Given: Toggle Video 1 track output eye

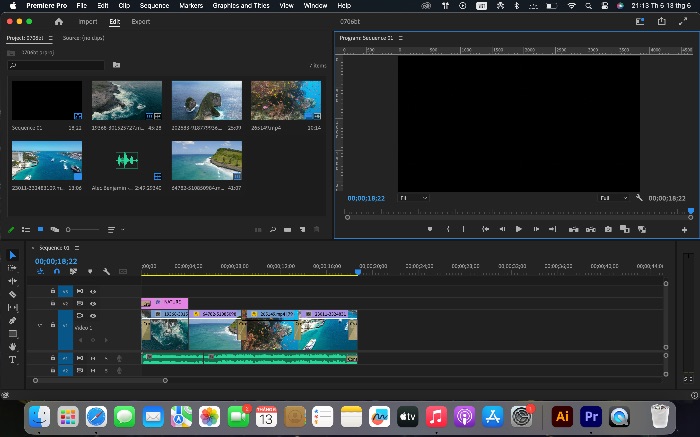Looking at the screenshot, I should pyautogui.click(x=93, y=316).
